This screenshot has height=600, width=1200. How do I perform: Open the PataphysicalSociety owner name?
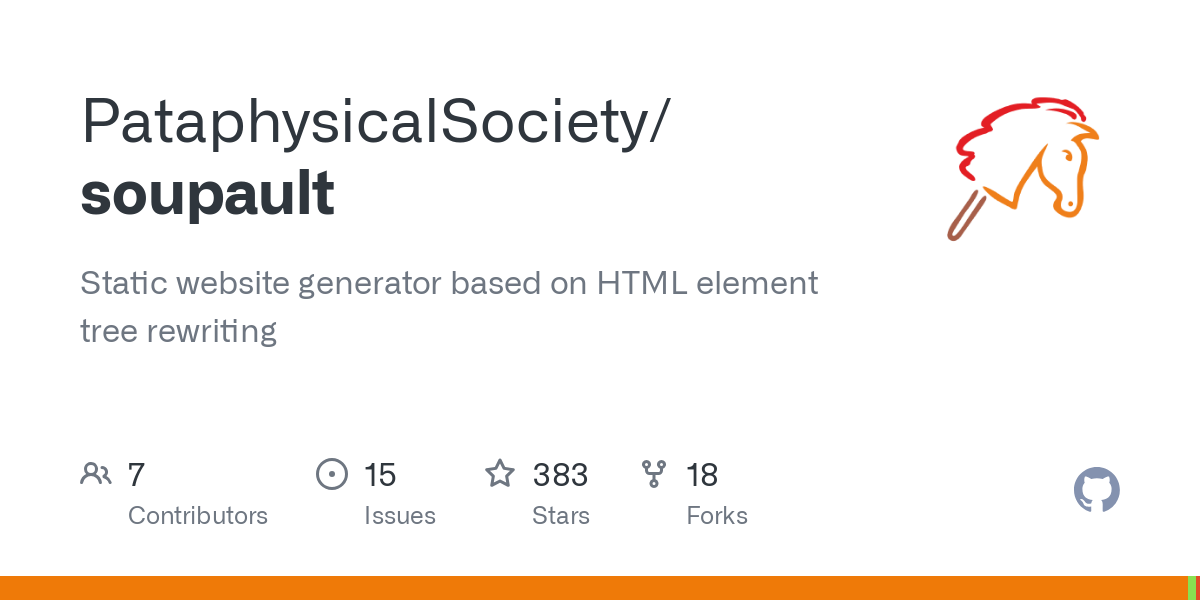coord(375,124)
